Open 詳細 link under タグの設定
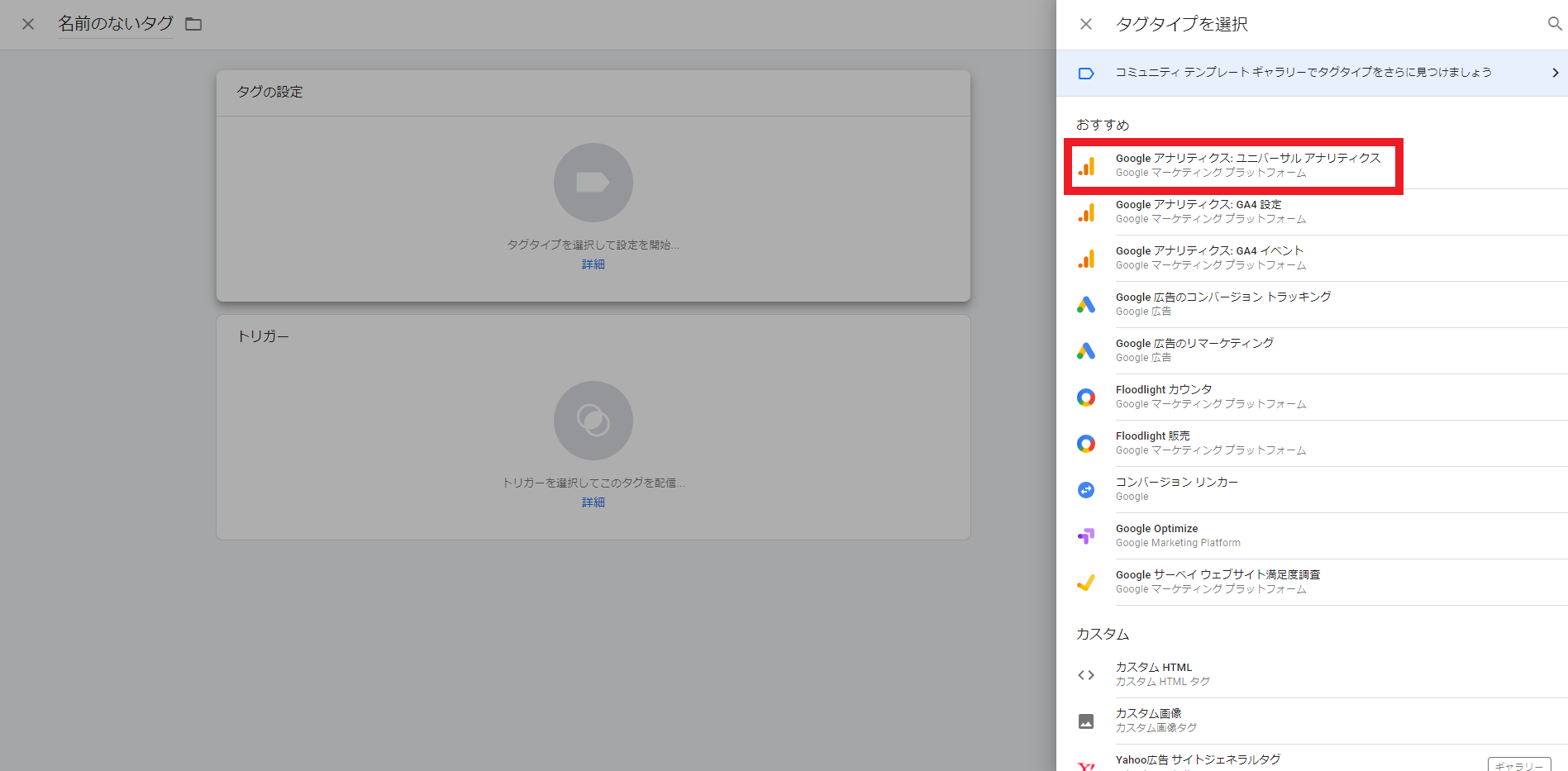Viewport: 1568px width, 771px height. tap(593, 264)
